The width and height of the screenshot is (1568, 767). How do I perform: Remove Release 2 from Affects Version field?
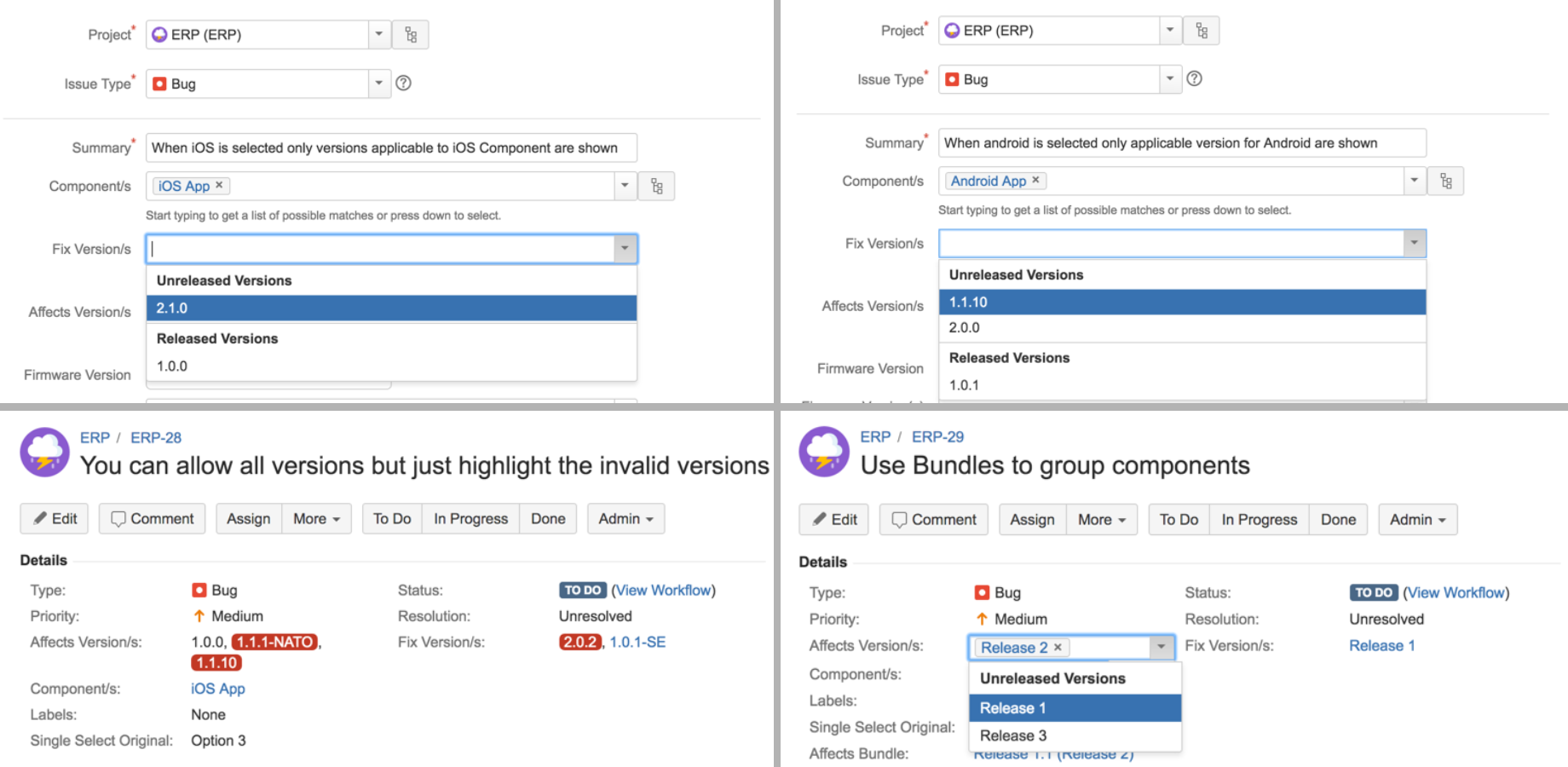[1058, 648]
